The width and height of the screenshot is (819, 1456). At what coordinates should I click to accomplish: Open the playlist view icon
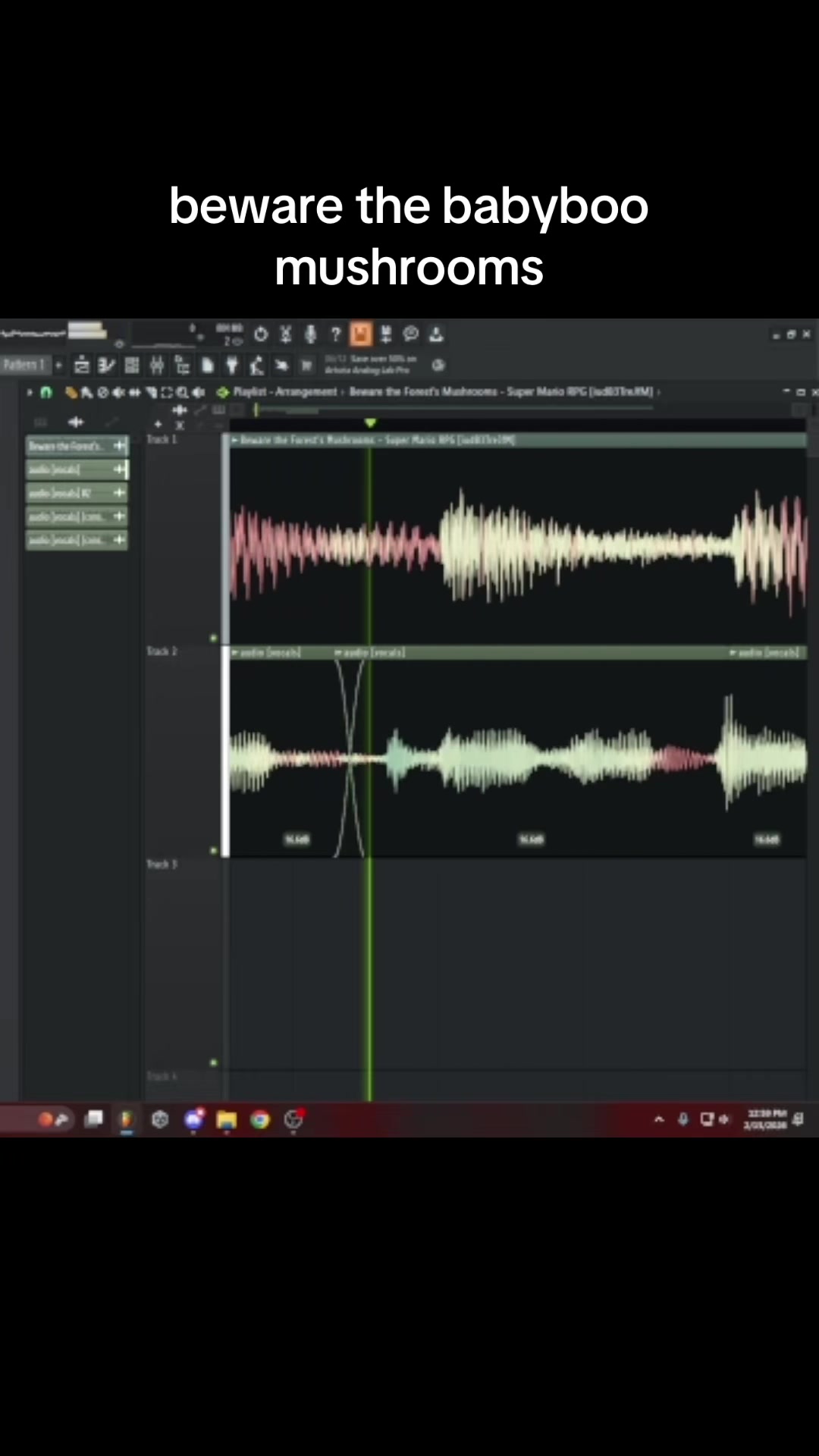(82, 366)
